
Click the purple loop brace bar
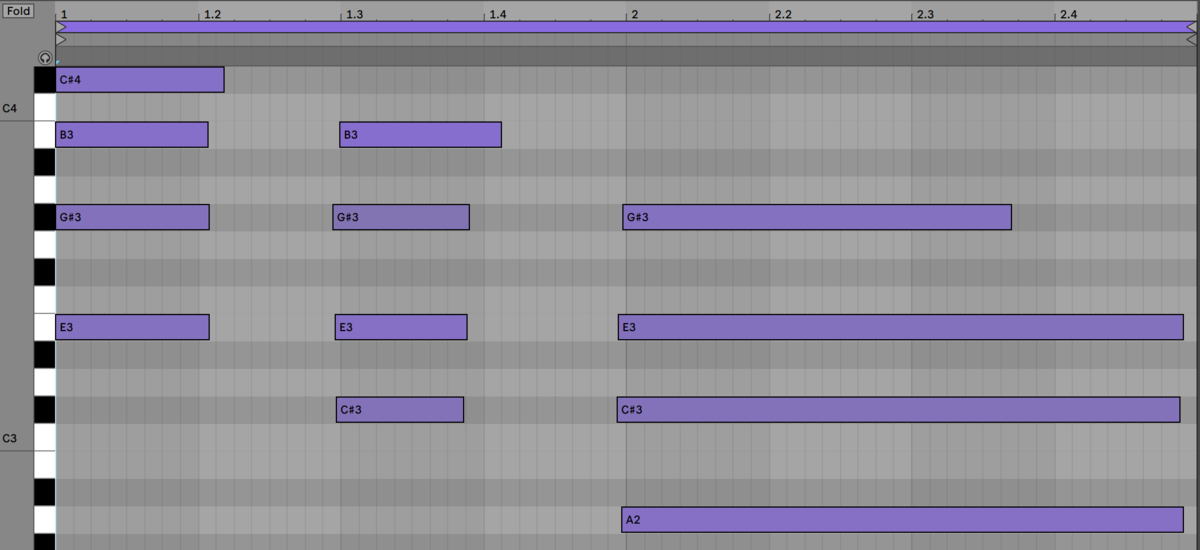[x=626, y=27]
